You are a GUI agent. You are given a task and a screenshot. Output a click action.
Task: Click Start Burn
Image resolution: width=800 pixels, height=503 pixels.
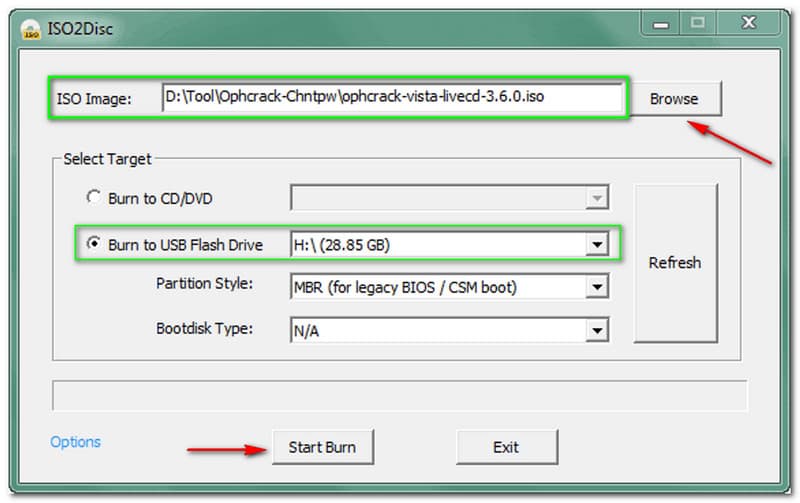tap(322, 447)
